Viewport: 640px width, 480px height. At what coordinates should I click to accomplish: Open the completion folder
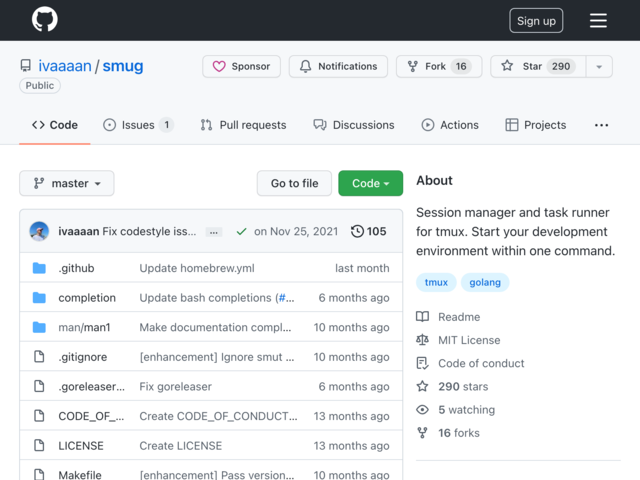click(87, 298)
